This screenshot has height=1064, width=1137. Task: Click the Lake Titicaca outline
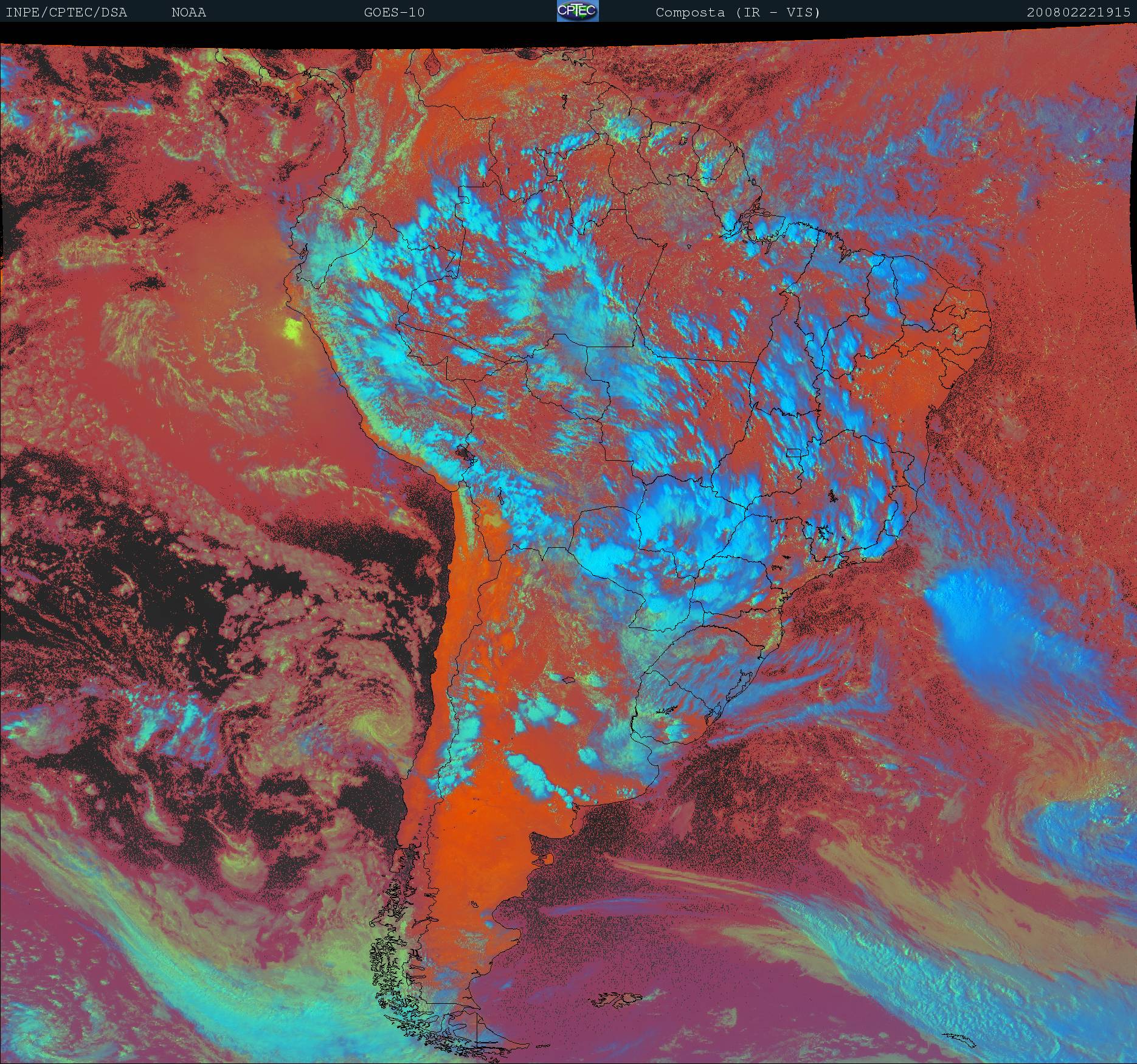click(x=464, y=453)
